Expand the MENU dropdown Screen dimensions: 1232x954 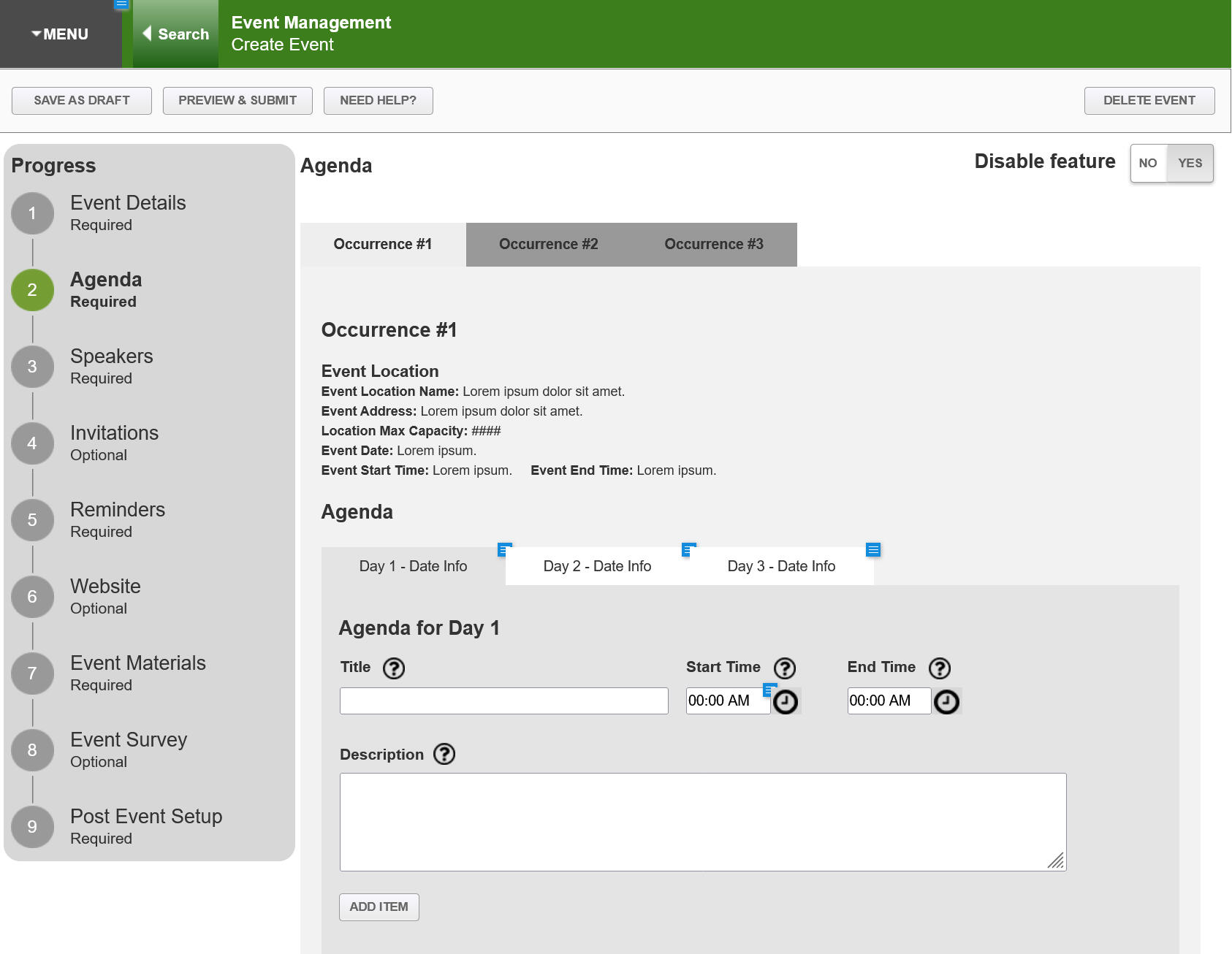pos(61,34)
